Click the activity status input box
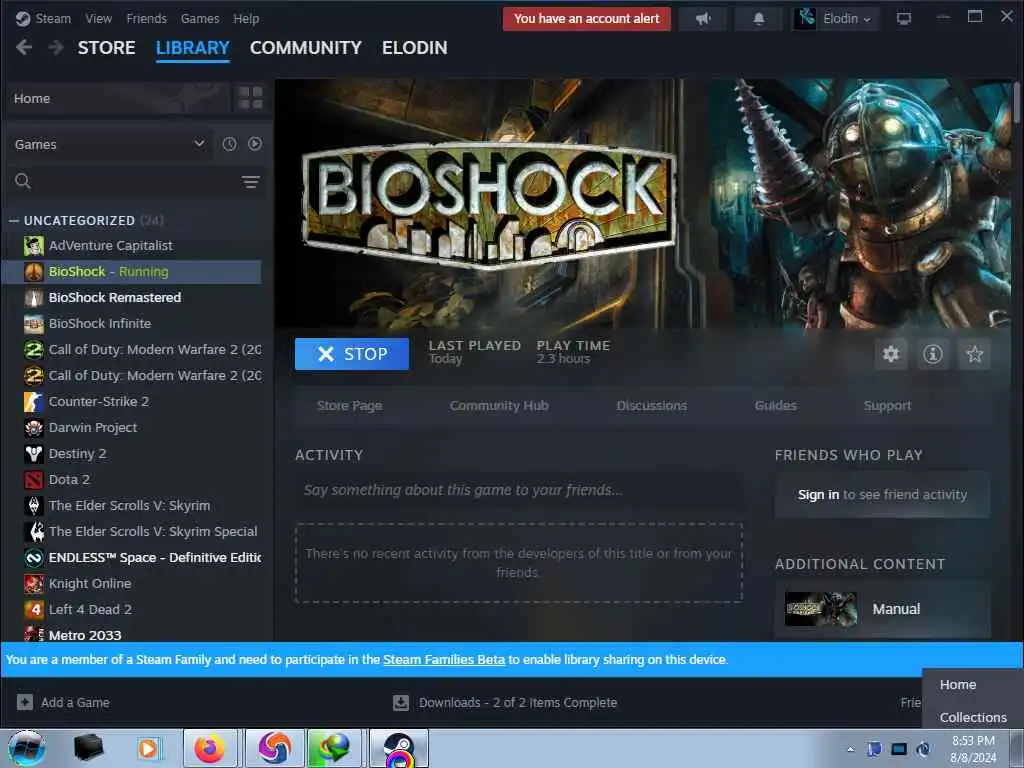This screenshot has height=768, width=1024. (x=519, y=490)
